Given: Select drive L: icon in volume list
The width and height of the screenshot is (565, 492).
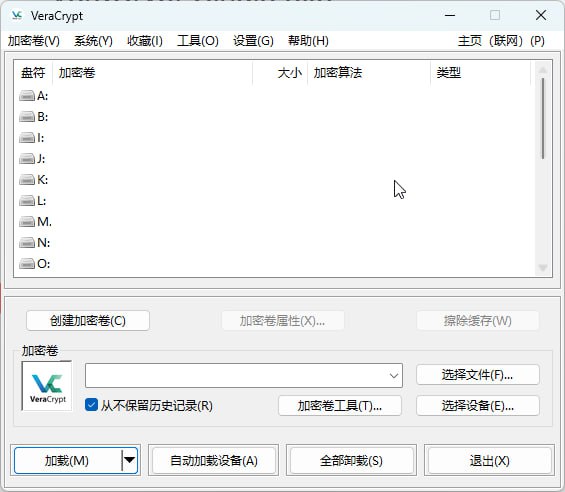Looking at the screenshot, I should pos(27,201).
